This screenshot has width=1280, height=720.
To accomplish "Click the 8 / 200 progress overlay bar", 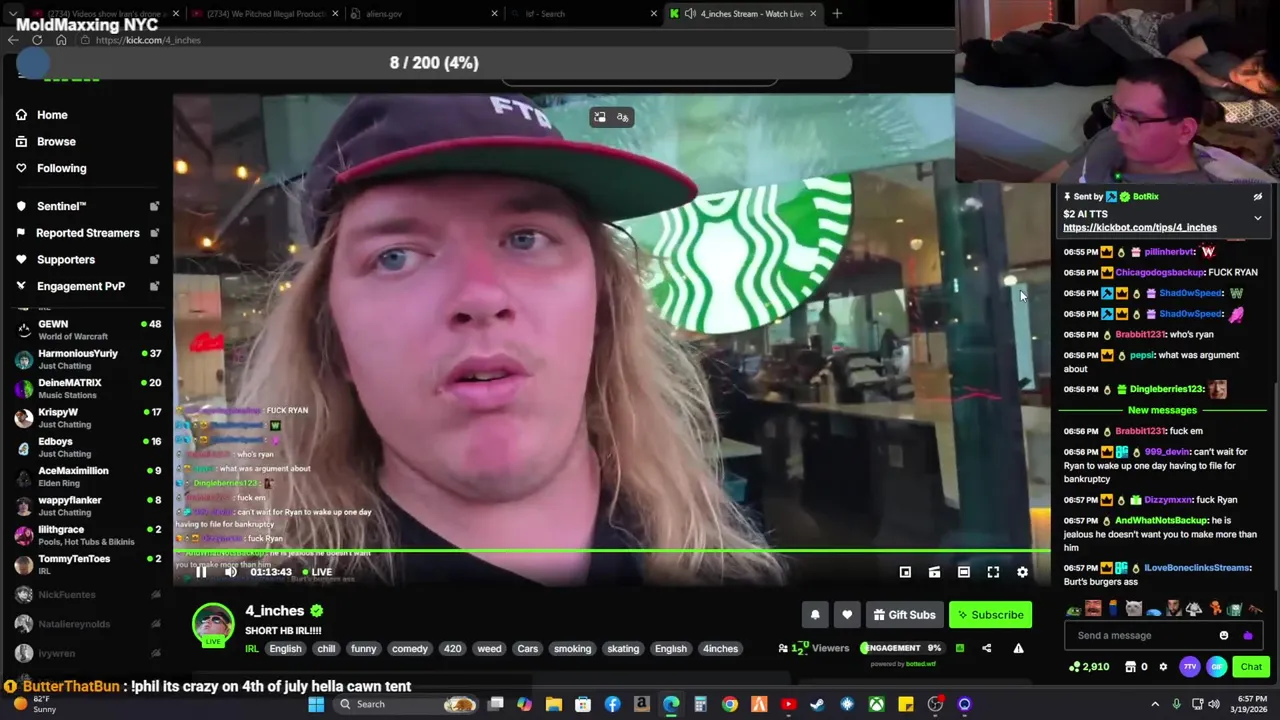I will (x=434, y=63).
